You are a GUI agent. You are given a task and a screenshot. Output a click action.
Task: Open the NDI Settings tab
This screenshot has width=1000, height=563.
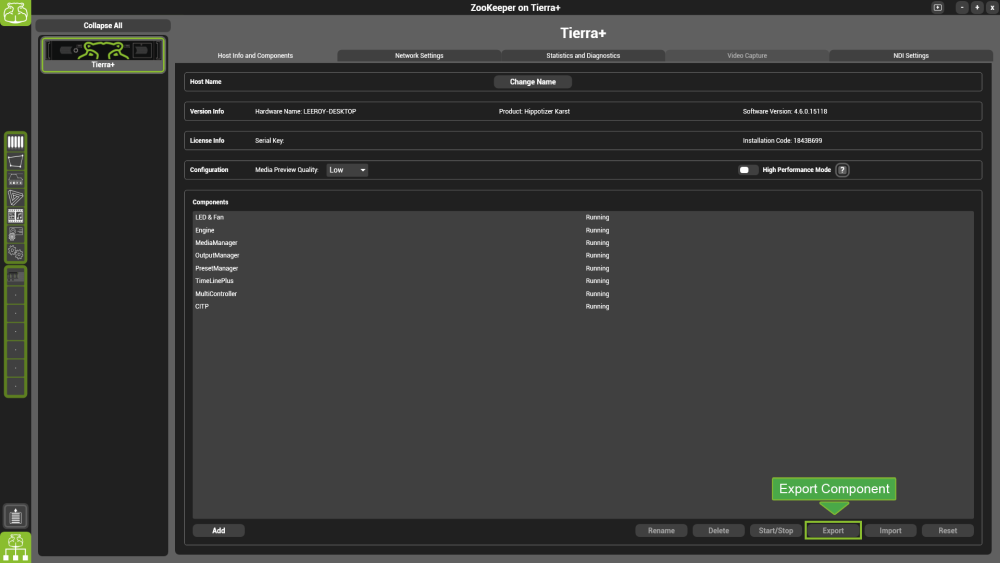pos(911,55)
